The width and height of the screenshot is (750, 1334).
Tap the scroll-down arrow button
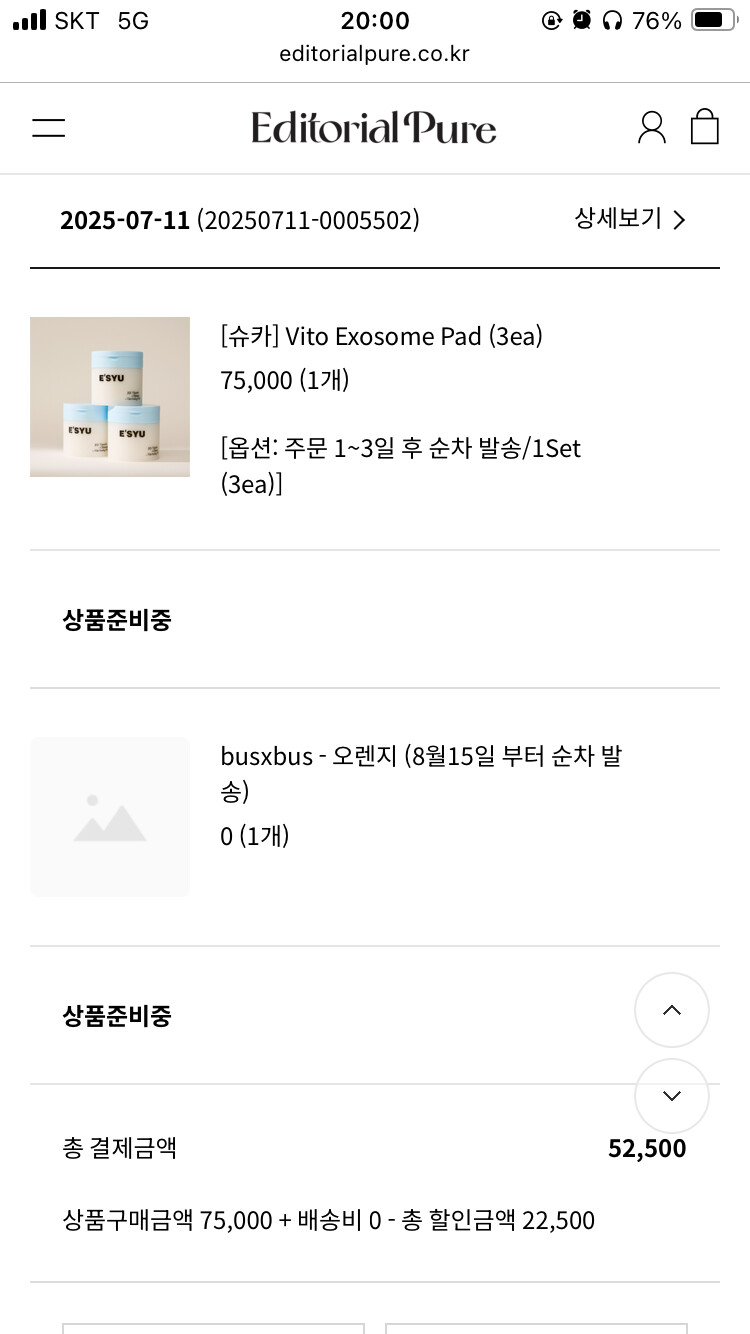[672, 1096]
